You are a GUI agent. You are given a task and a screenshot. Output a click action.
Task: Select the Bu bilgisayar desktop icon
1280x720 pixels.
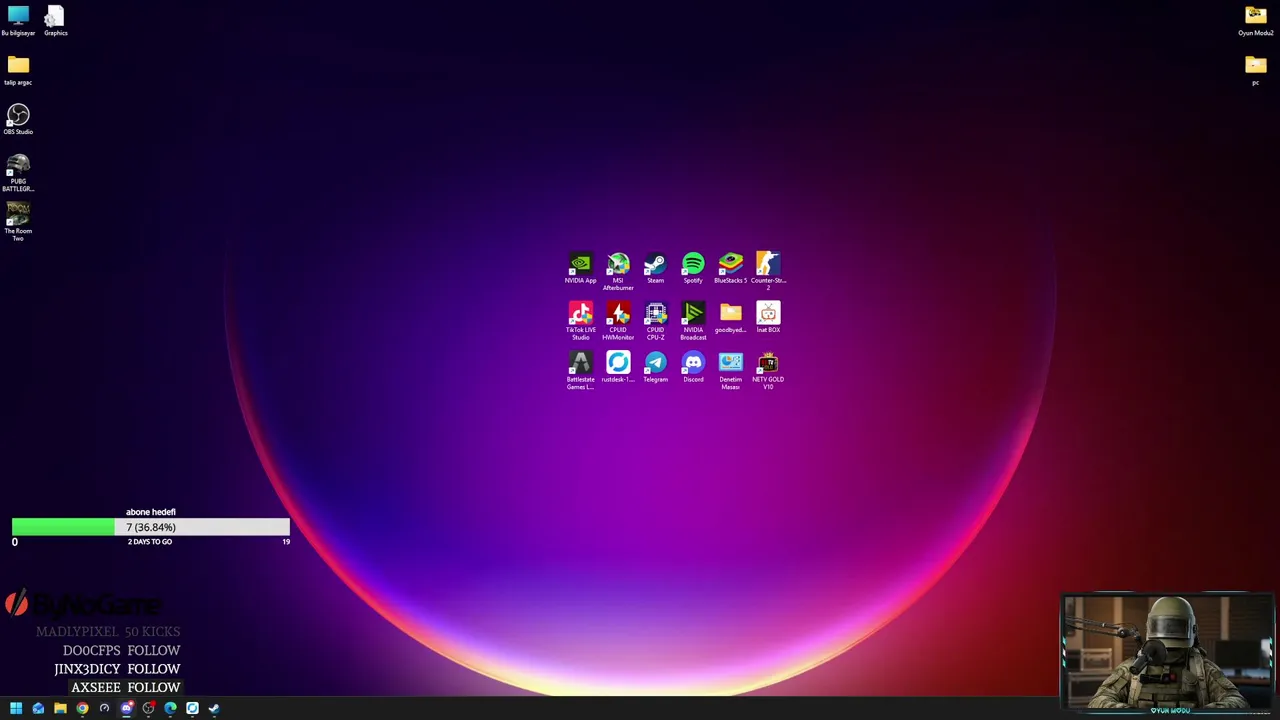pos(18,21)
